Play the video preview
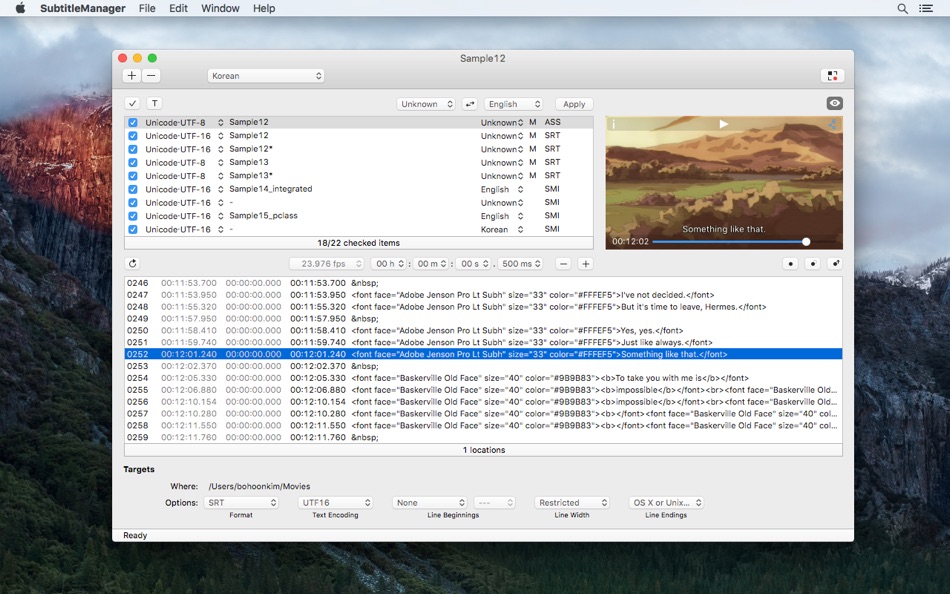Image resolution: width=950 pixels, height=594 pixels. (x=723, y=124)
